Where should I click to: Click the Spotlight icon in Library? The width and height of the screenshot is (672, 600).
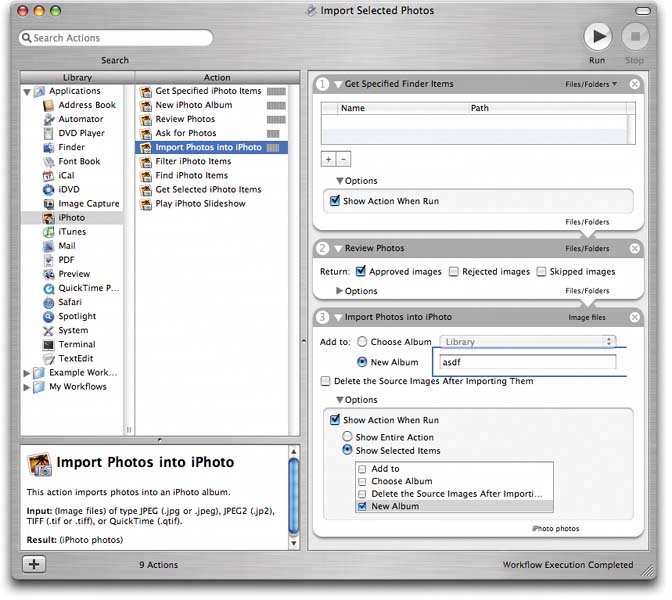coord(50,316)
